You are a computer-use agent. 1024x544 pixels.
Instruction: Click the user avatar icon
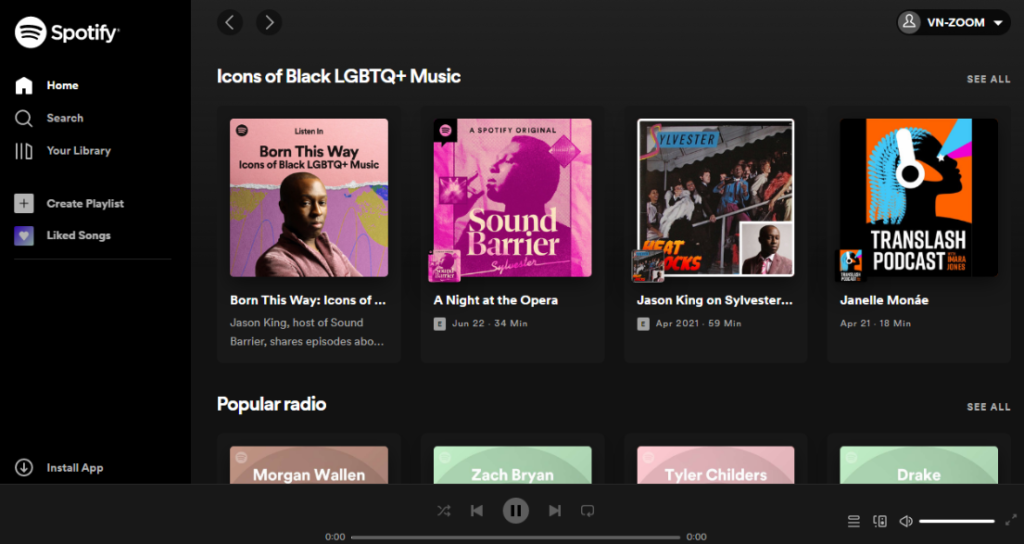click(x=909, y=22)
